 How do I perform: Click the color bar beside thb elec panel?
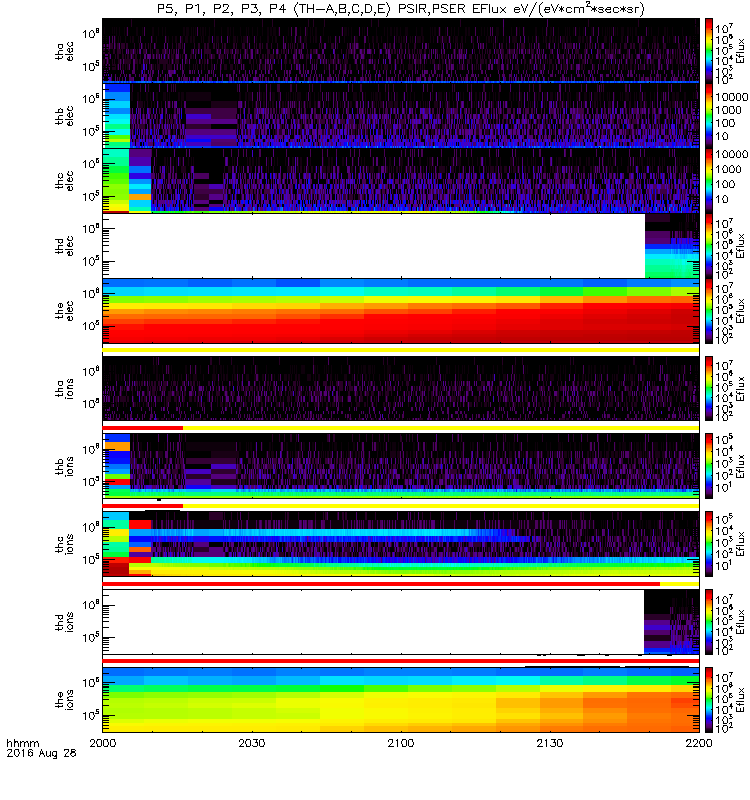pyautogui.click(x=709, y=116)
